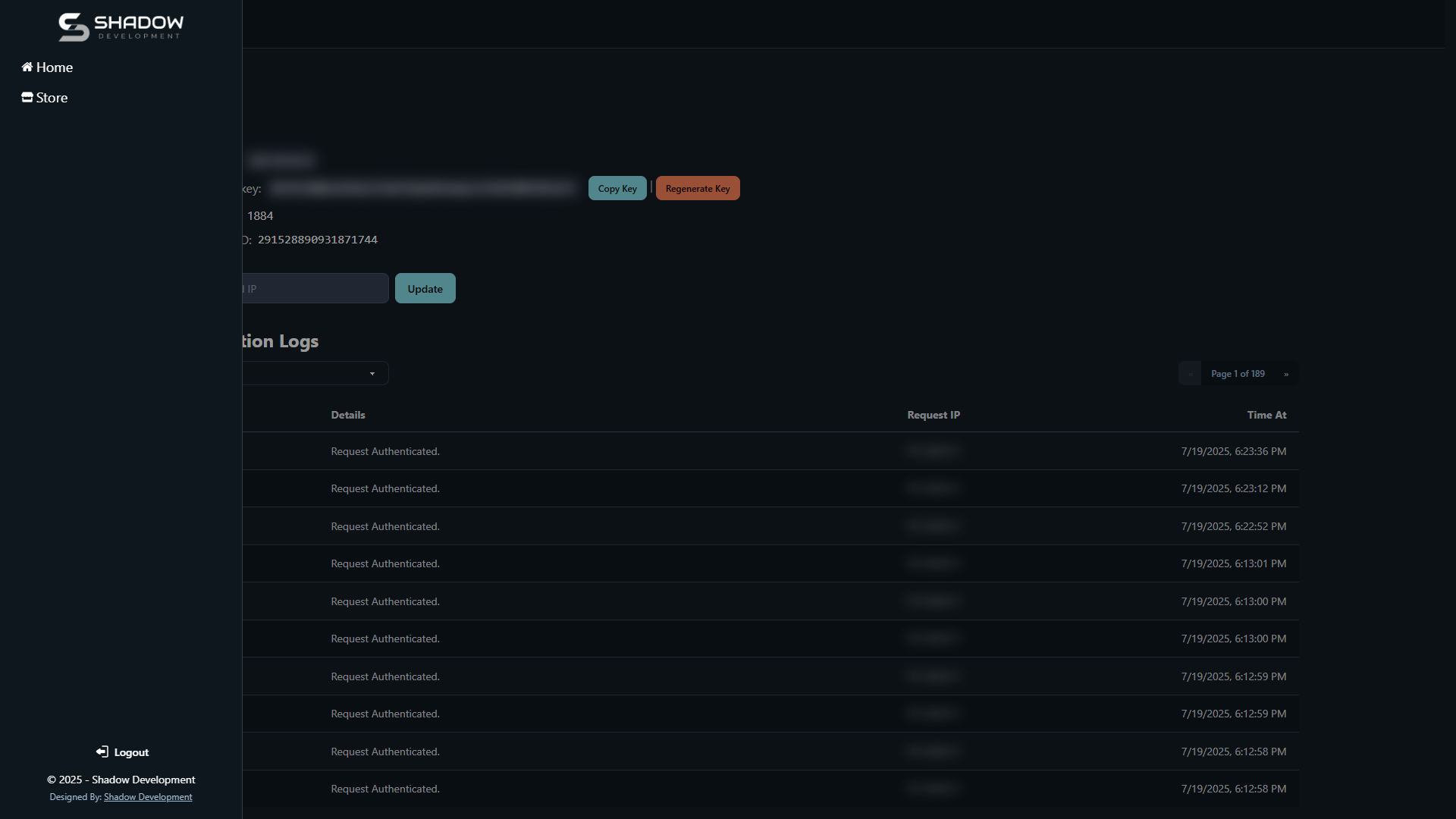Click the Store shop icon

27,97
